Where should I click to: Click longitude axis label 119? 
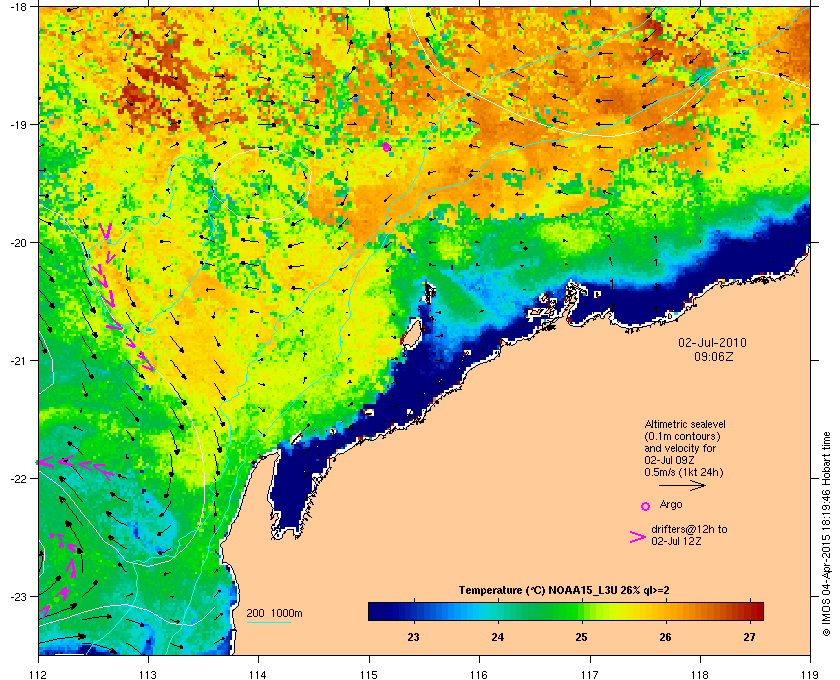pos(809,674)
